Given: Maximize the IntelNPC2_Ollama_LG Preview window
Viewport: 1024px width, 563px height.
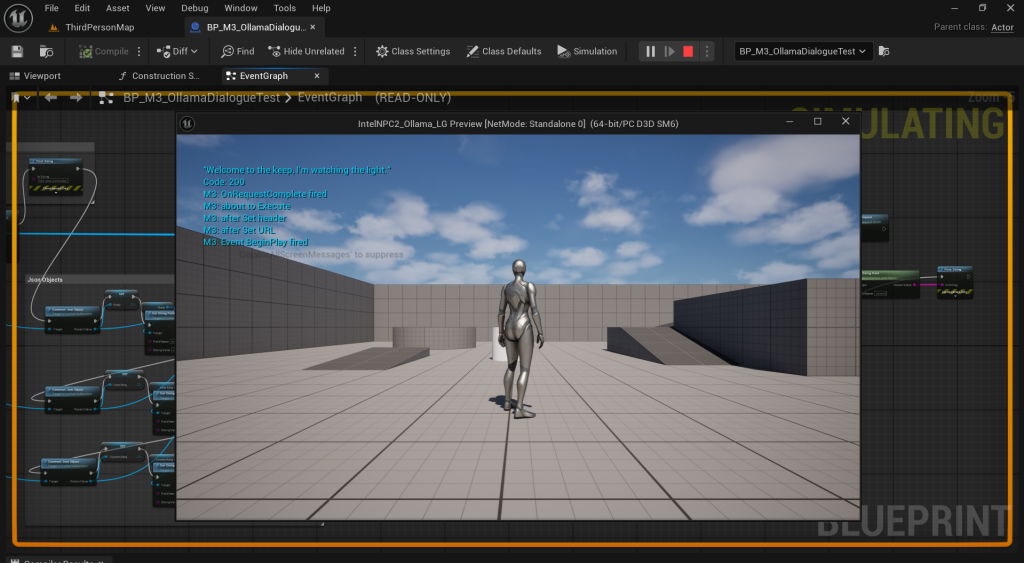Looking at the screenshot, I should tap(817, 122).
